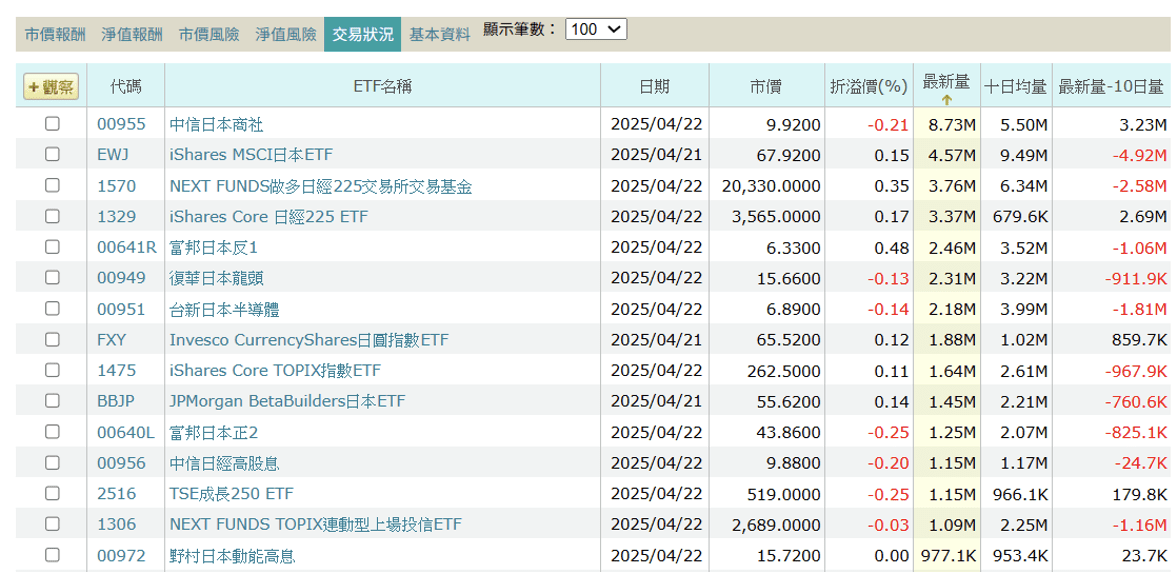Switch to the 淨值報酬 tab
This screenshot has width=1174, height=572.
[132, 34]
